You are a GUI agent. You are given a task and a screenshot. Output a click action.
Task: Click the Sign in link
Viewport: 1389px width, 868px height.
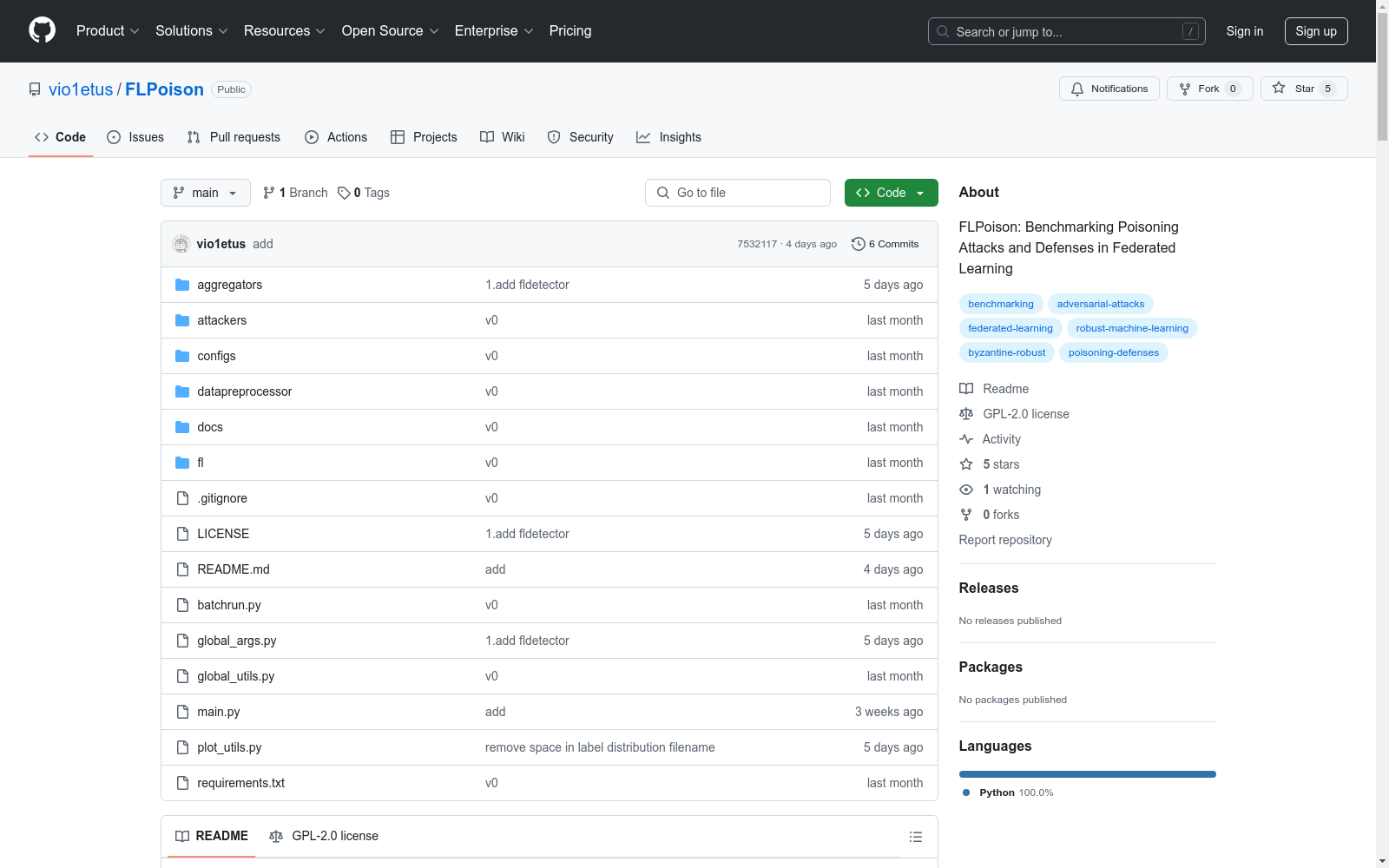1245,31
